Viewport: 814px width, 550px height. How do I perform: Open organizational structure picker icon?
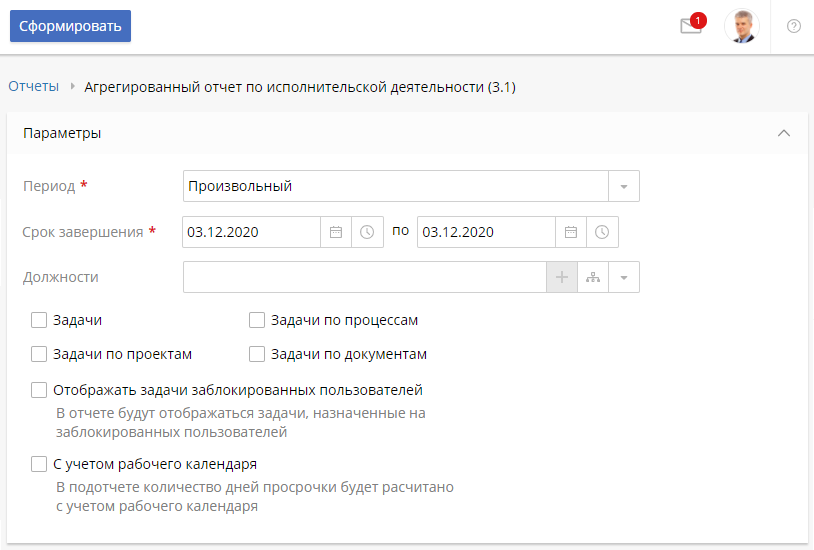[x=593, y=277]
